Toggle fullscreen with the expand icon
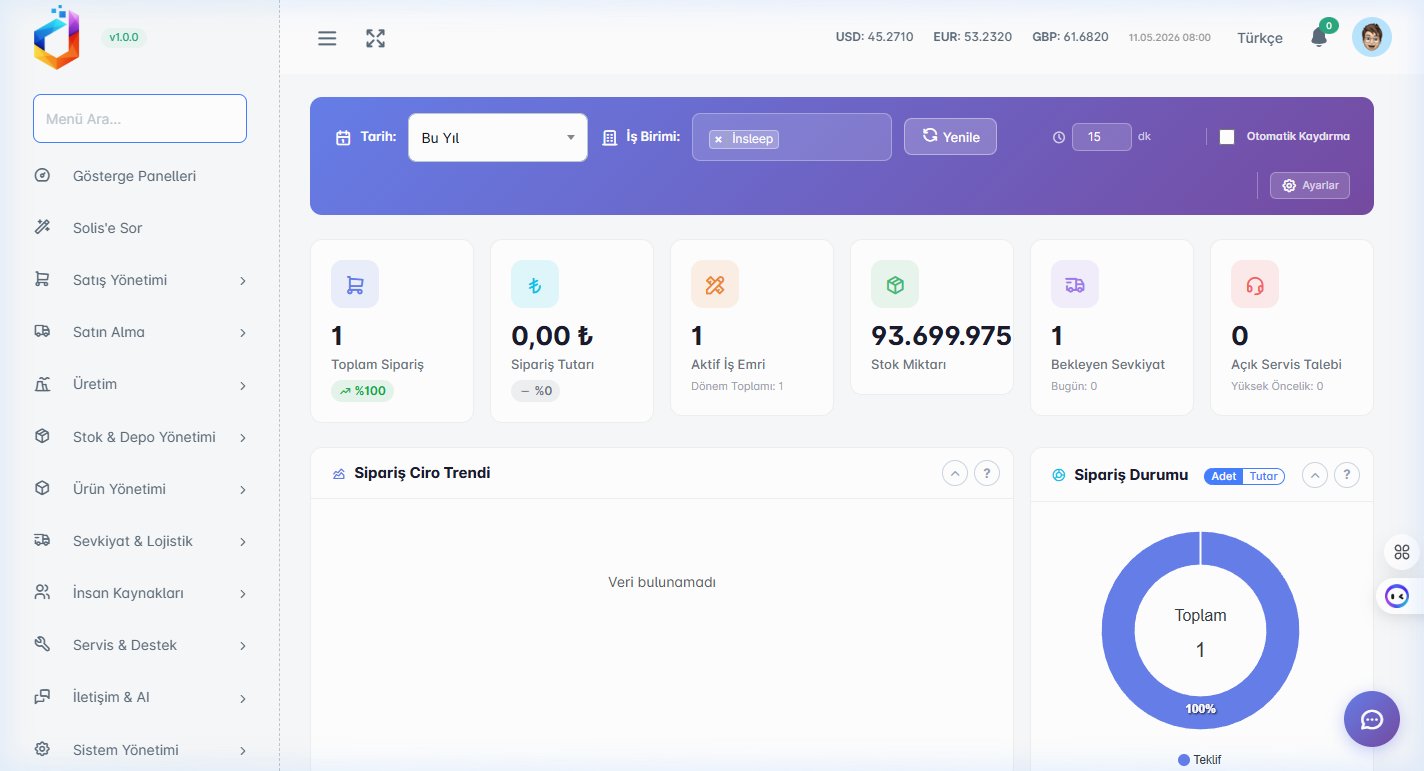This screenshot has width=1424, height=771. (x=375, y=38)
